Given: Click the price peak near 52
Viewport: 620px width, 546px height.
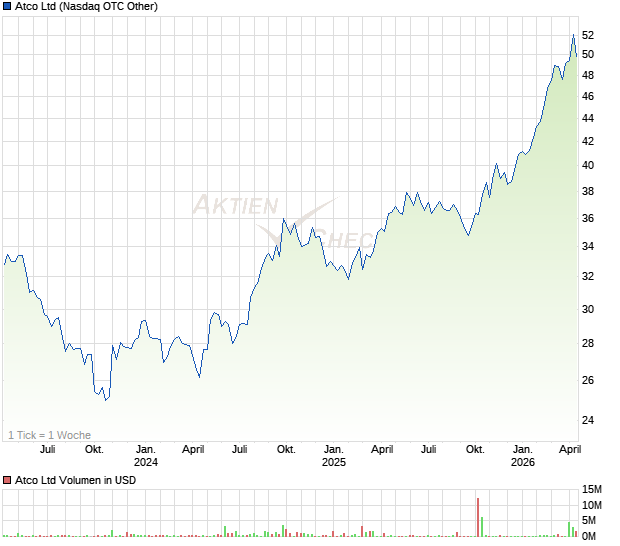Looking at the screenshot, I should [573, 35].
